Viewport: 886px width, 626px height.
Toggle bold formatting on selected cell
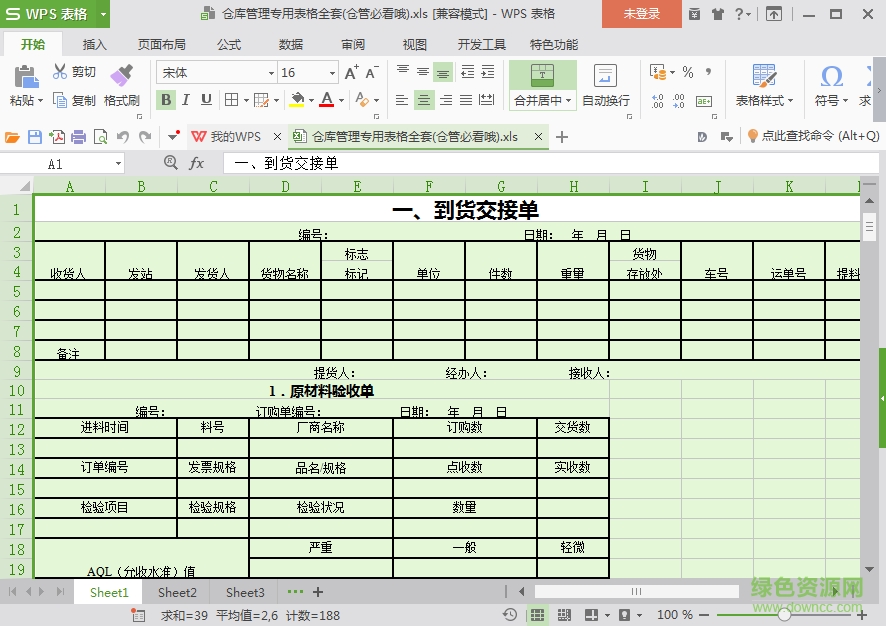pos(166,101)
